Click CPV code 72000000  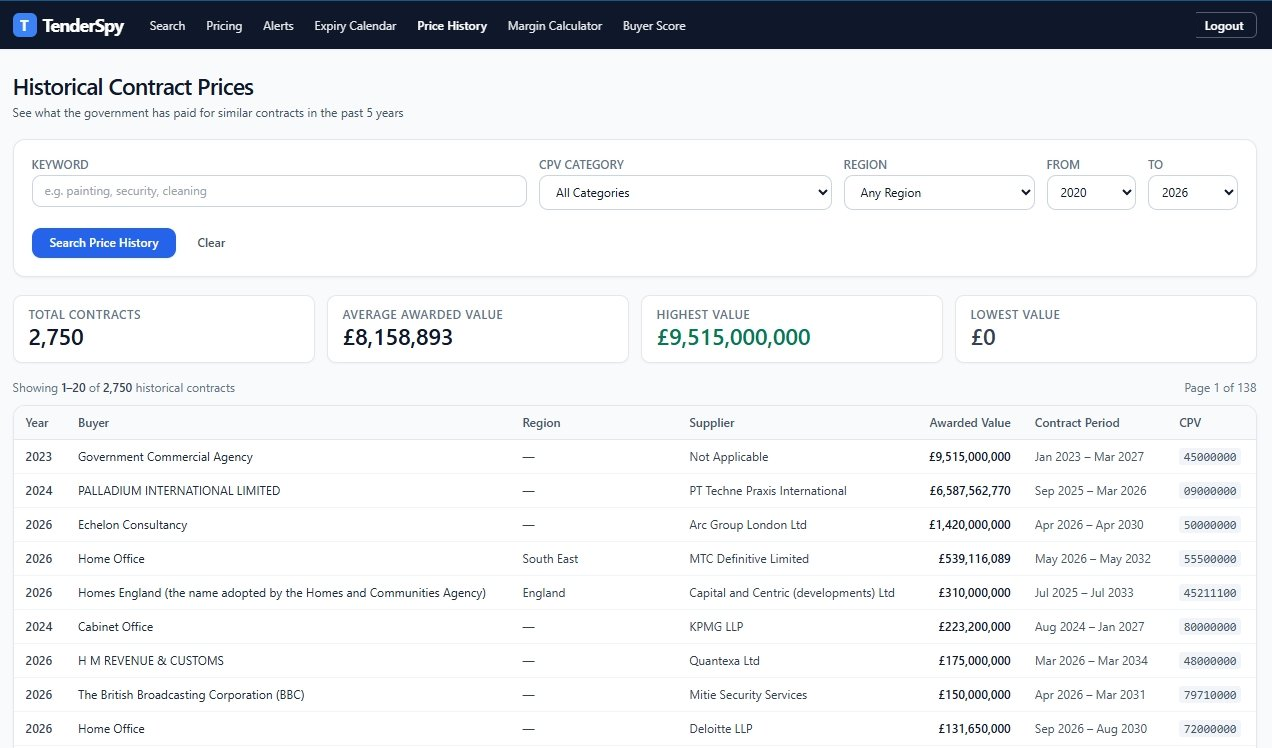(x=1210, y=729)
